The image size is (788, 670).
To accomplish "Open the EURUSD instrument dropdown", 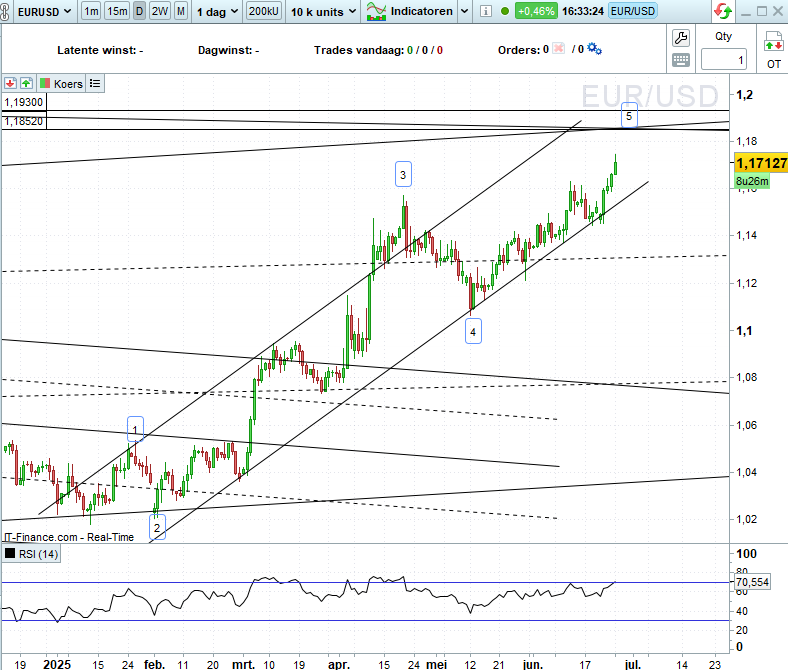I will point(44,11).
